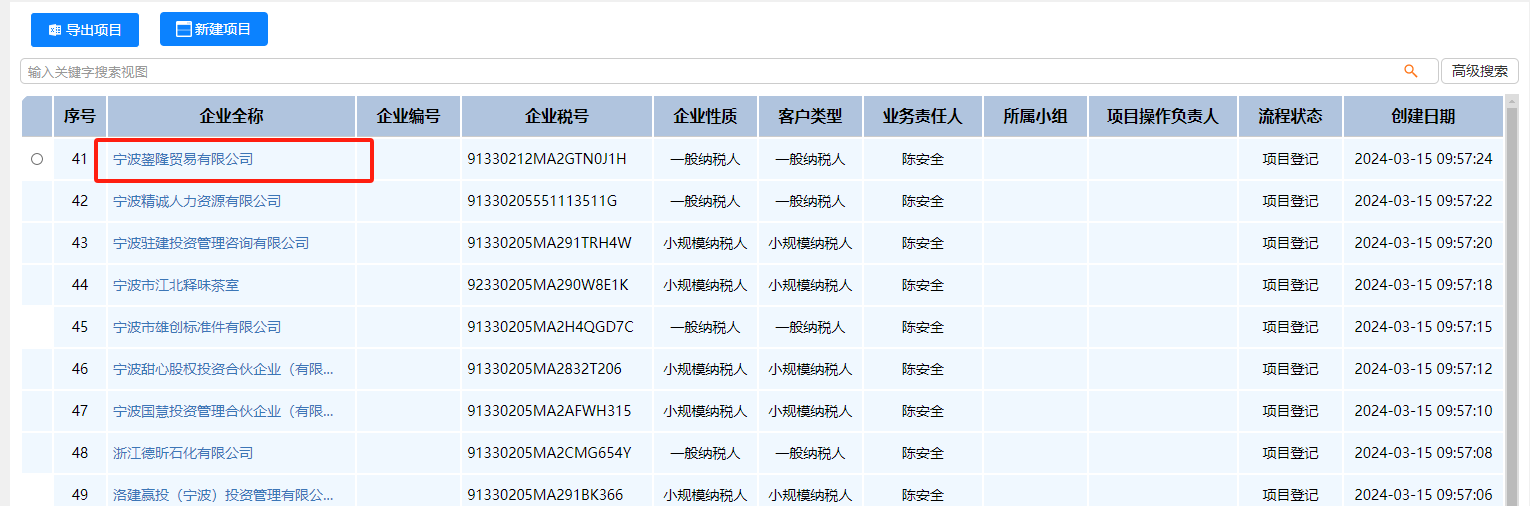Viewport: 1530px width, 506px height.
Task: Open 宁波市雄创标准件有限公司 link
Action: [x=197, y=327]
